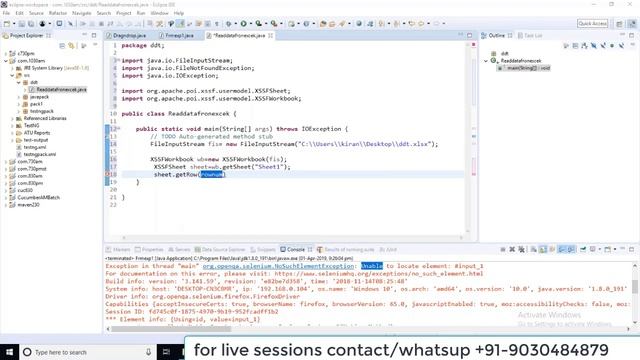Screen dimensions: 640x360
Task: Open the Window menu
Action: click(x=159, y=13)
